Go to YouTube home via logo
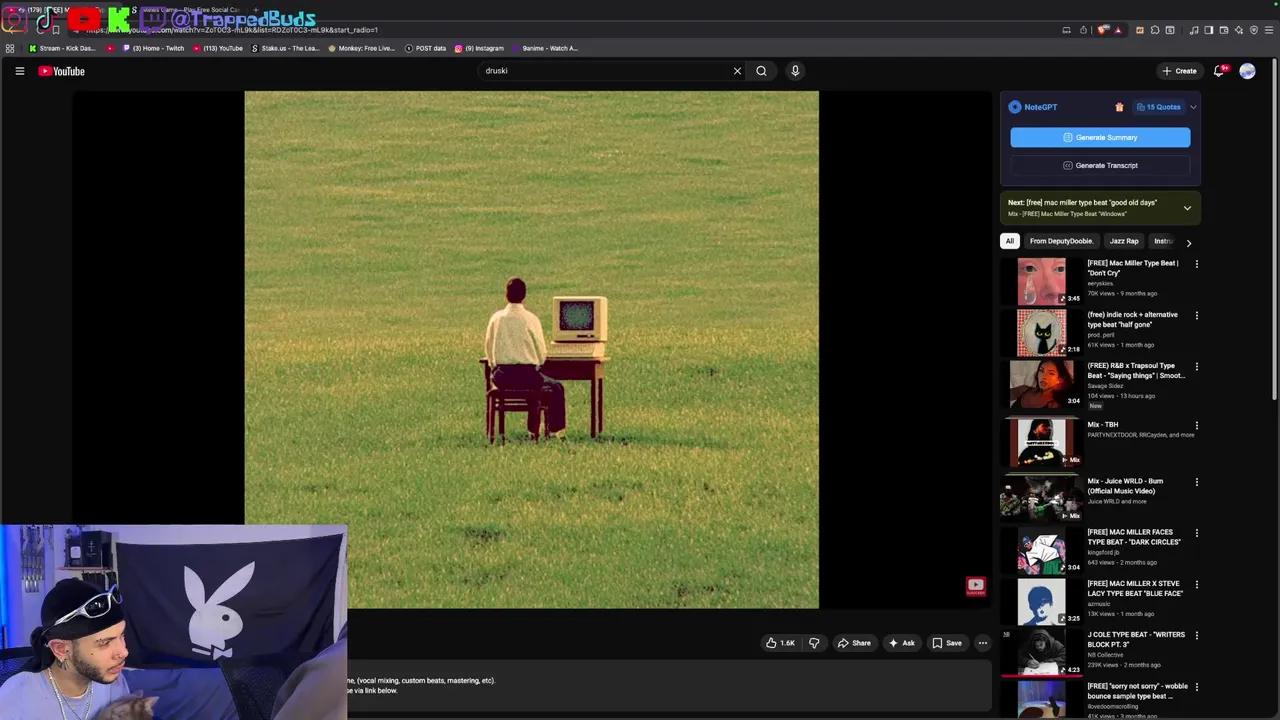This screenshot has width=1280, height=720. 62,71
